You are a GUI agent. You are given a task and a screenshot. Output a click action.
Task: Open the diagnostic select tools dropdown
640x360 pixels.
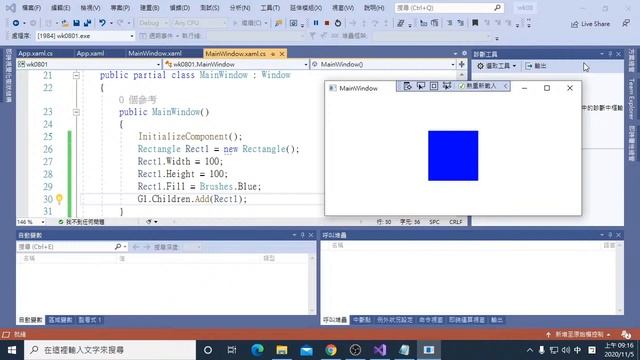(496, 66)
